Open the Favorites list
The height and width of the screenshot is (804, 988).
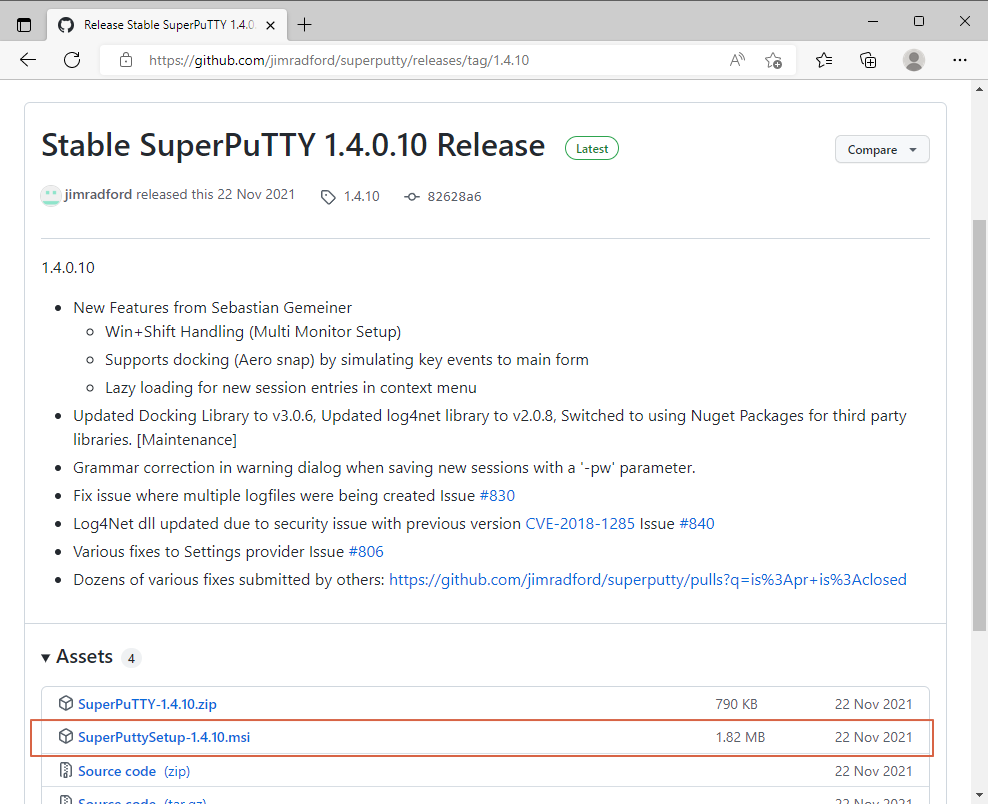click(x=824, y=60)
